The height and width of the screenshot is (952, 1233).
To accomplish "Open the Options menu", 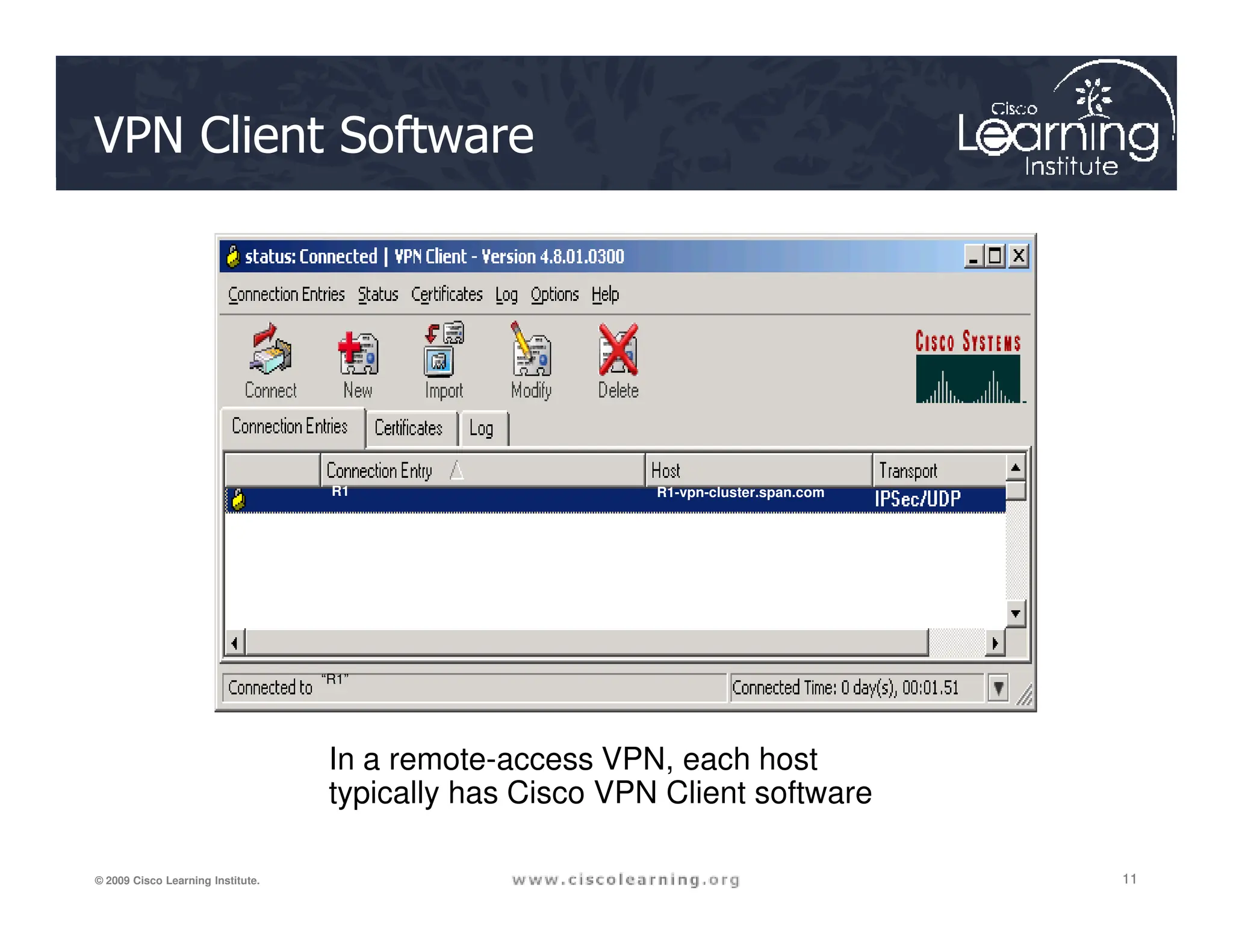I will 554,294.
